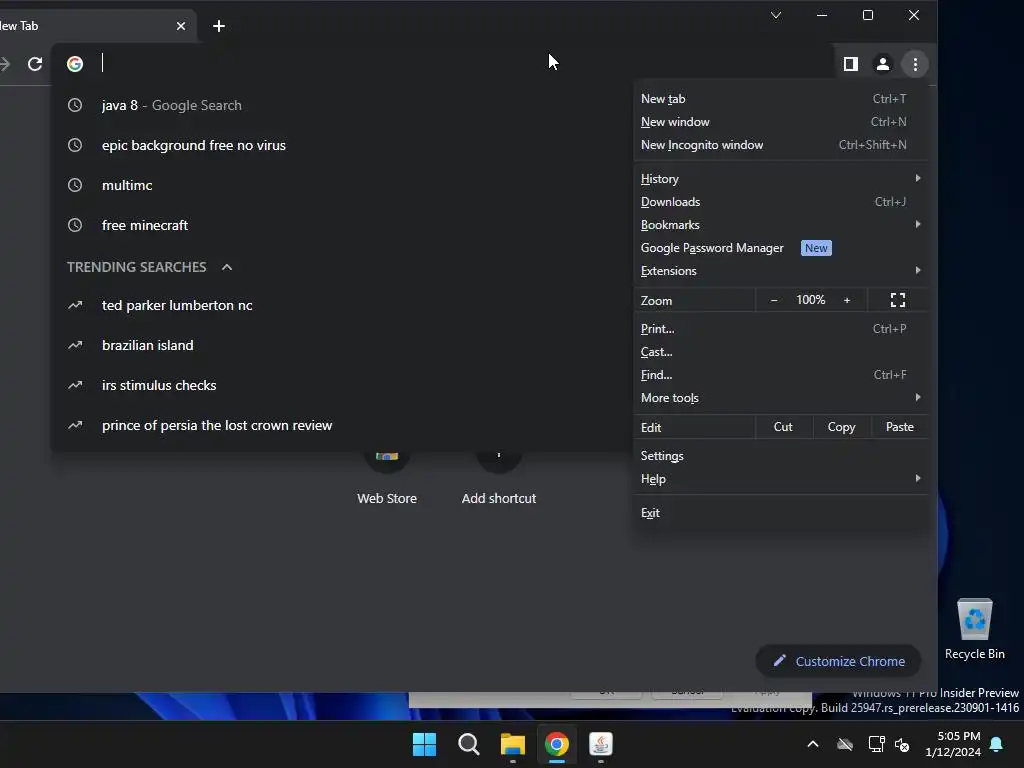Click the notification bell icon
The image size is (1024, 768).
(x=997, y=744)
